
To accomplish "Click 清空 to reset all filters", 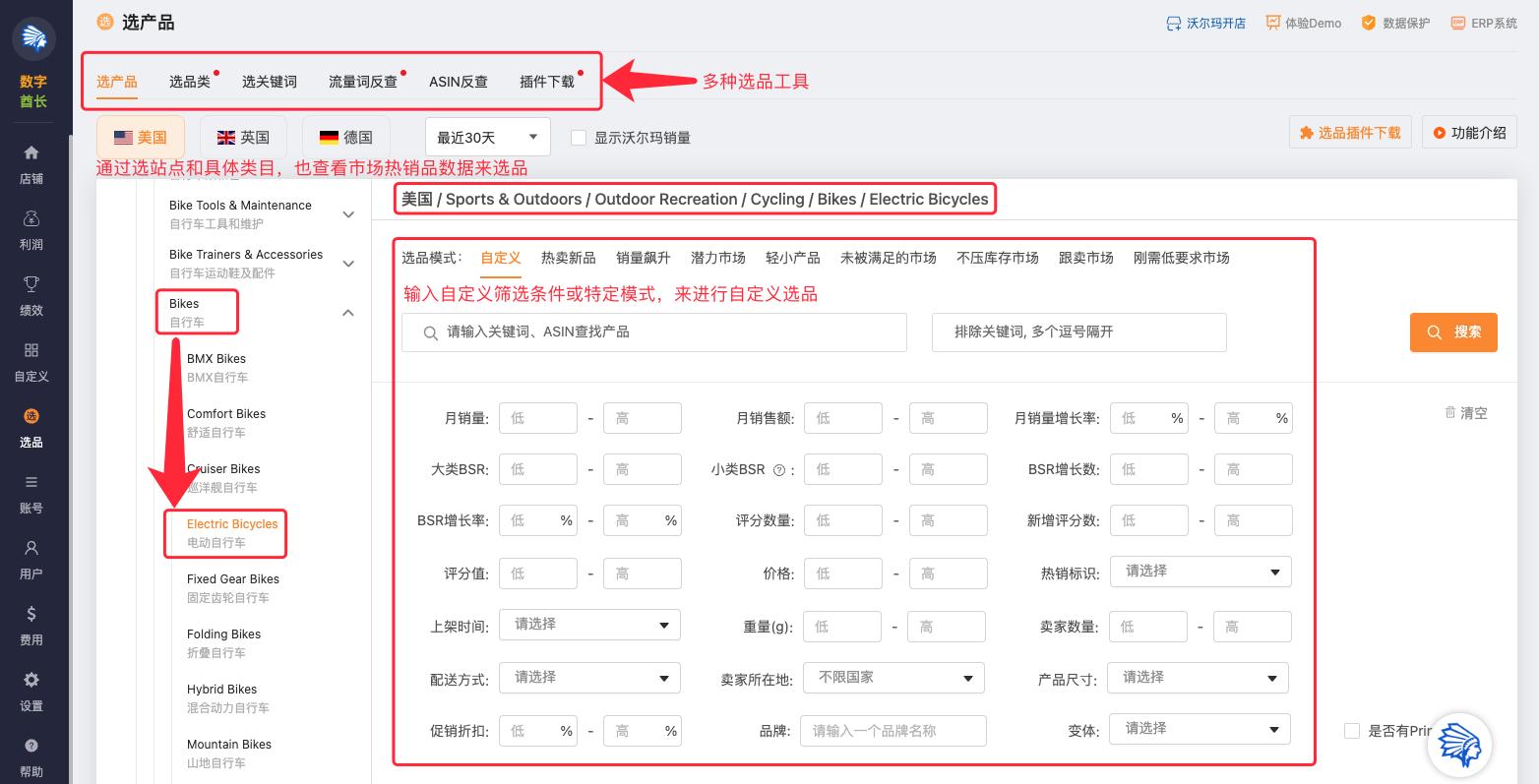I will coord(1465,413).
